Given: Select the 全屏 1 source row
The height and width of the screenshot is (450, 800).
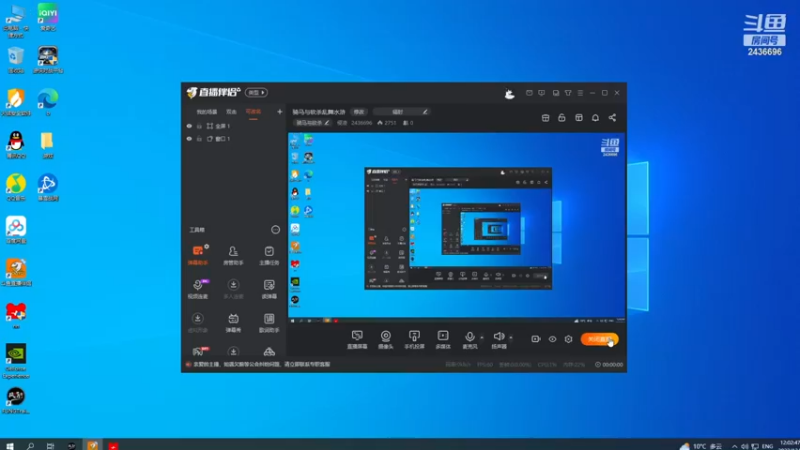Looking at the screenshot, I should click(234, 126).
